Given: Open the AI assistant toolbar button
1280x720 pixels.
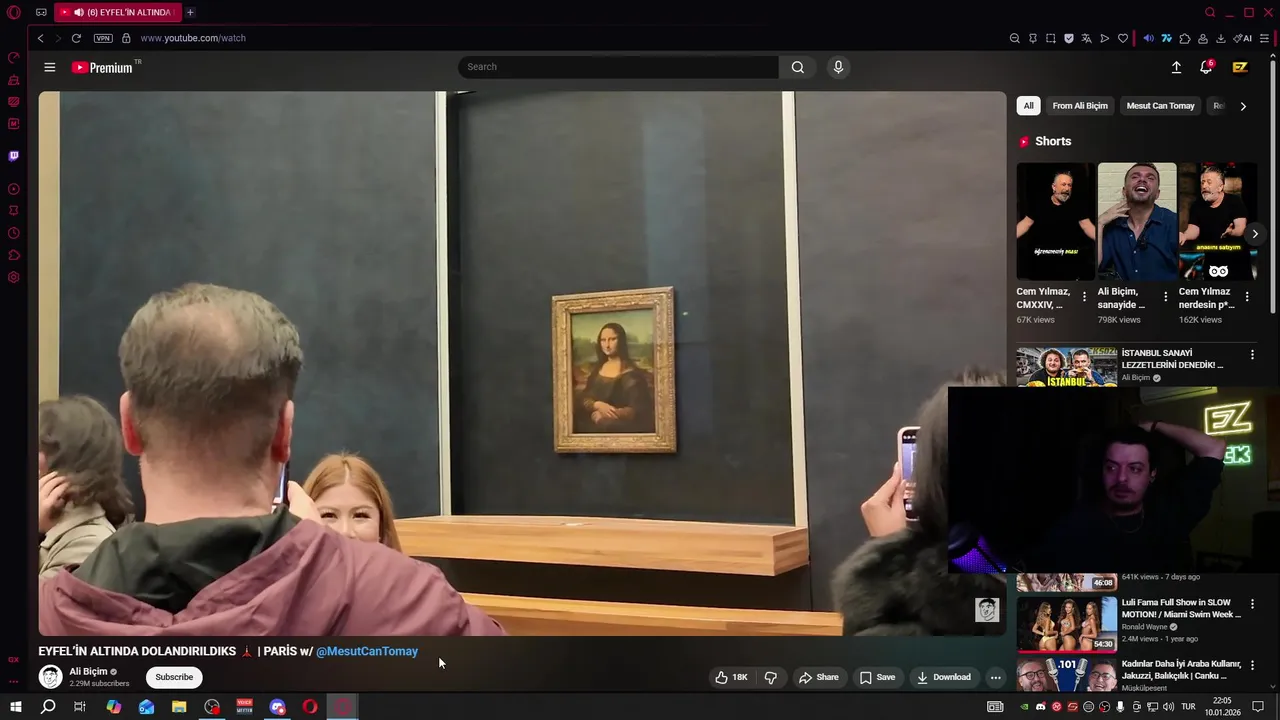Looking at the screenshot, I should click(x=1243, y=38).
